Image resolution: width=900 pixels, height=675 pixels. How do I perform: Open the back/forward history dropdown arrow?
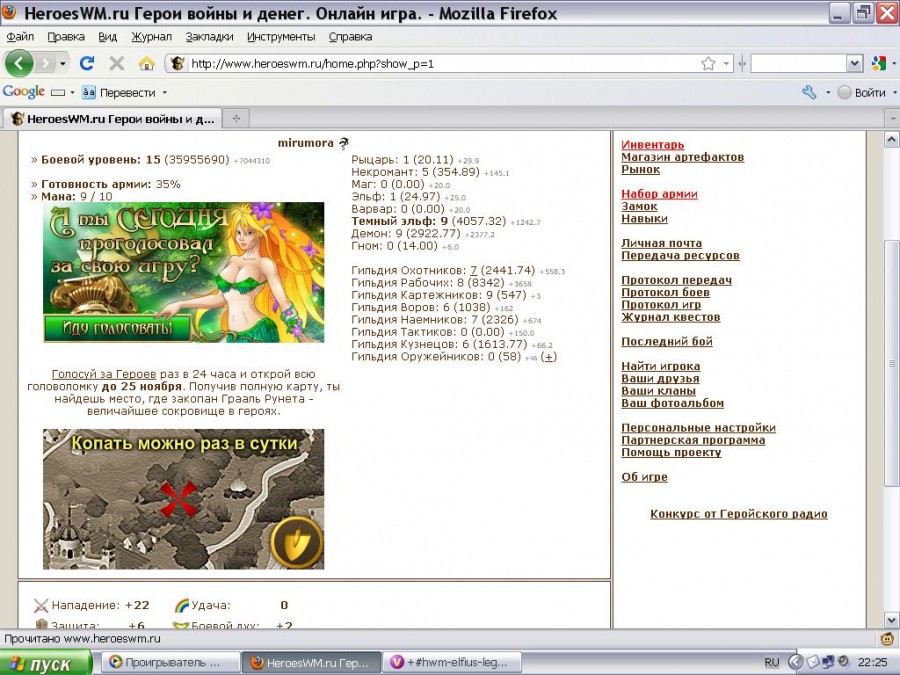[63, 63]
